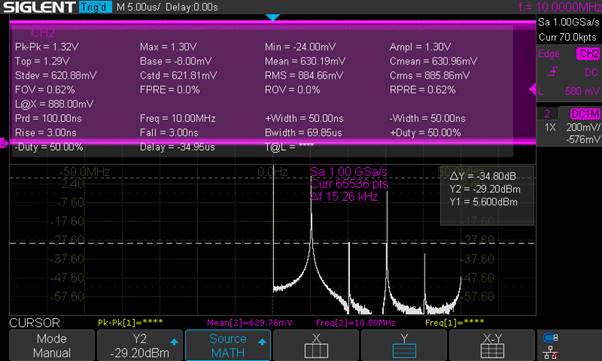Click the Bwidth = 69.85us measurement
Viewport: 602px width, 361px height.
pos(304,132)
